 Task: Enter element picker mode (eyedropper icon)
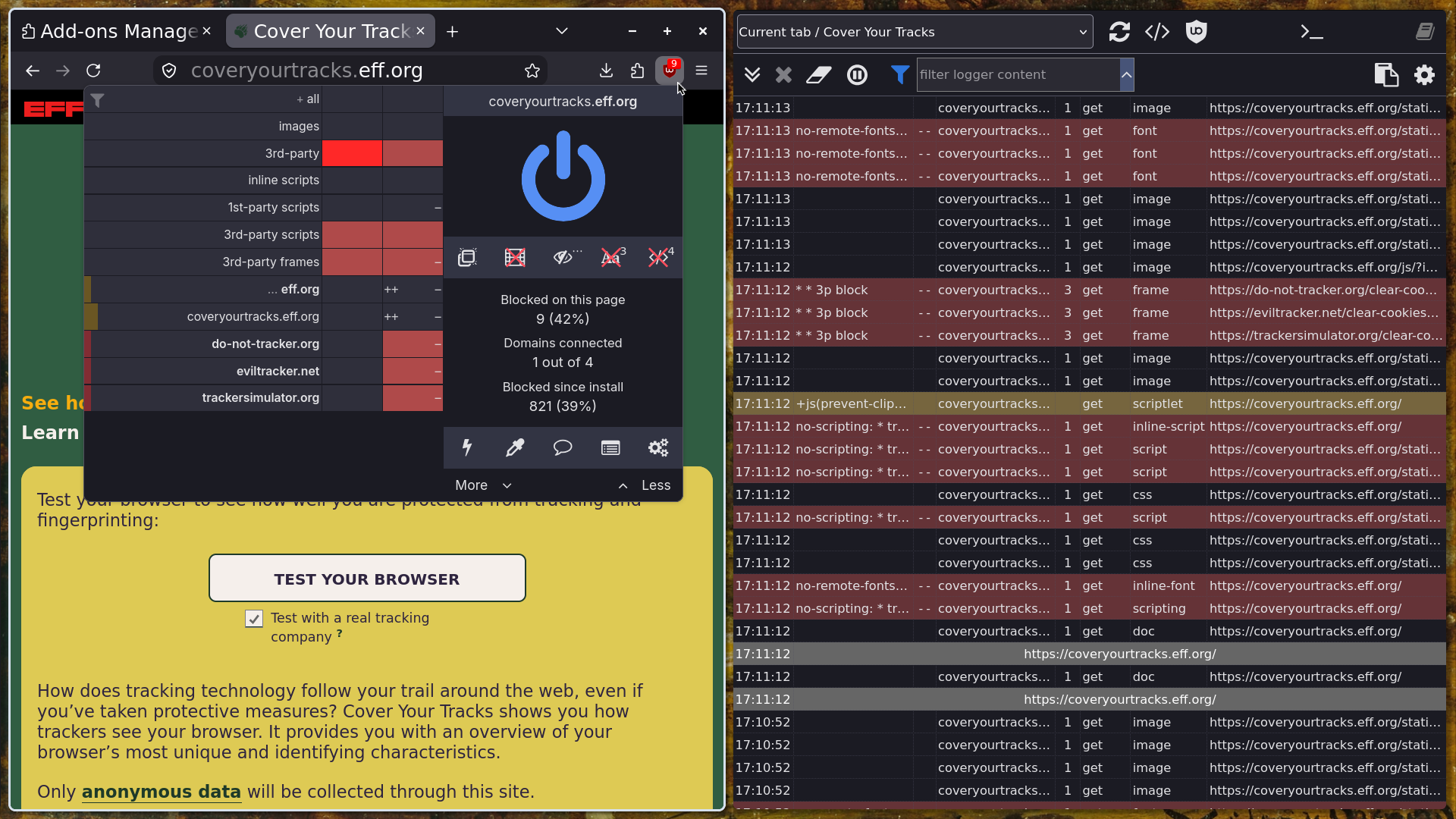pos(515,447)
